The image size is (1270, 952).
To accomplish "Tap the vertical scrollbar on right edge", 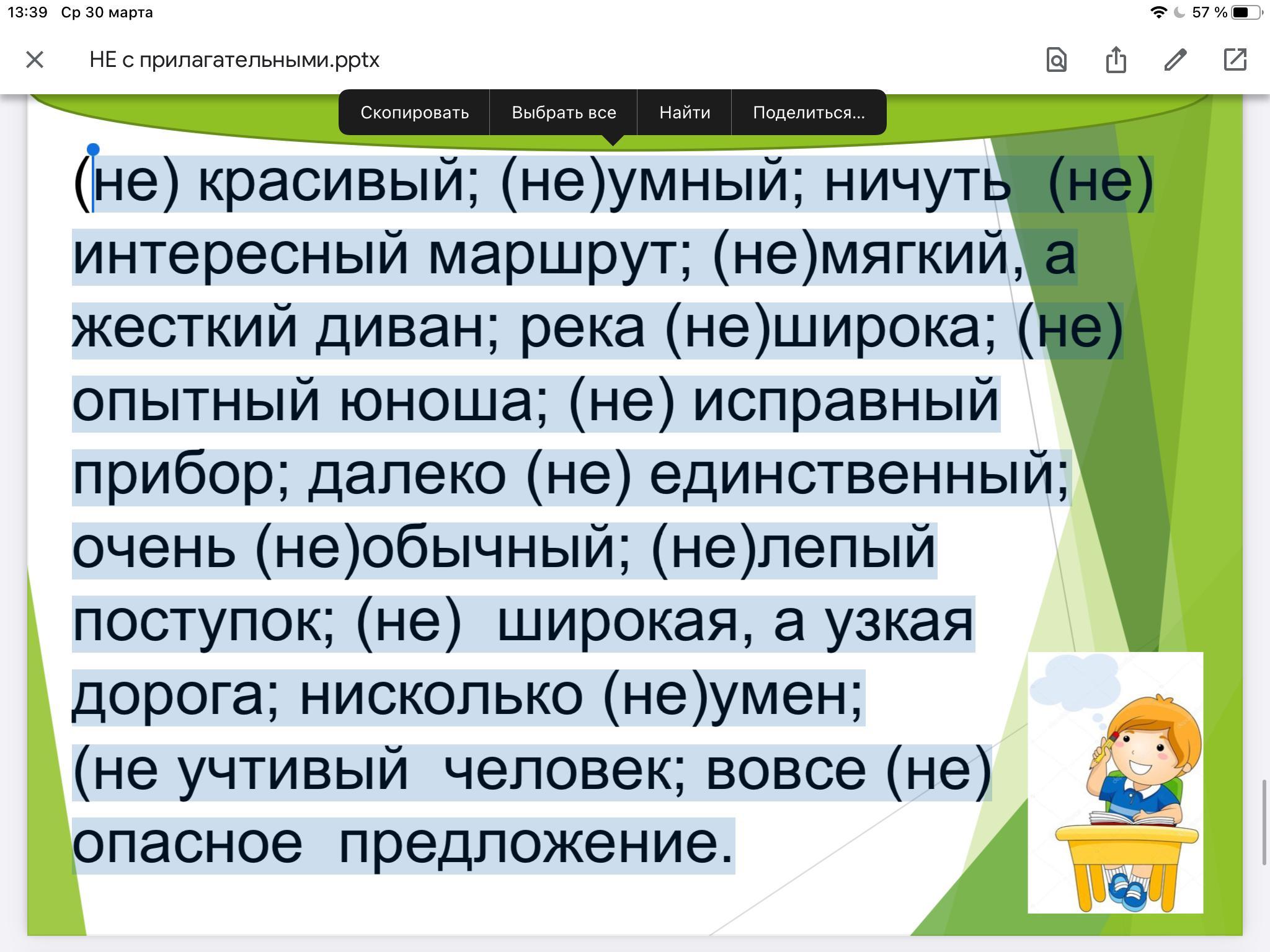I will 1264,822.
